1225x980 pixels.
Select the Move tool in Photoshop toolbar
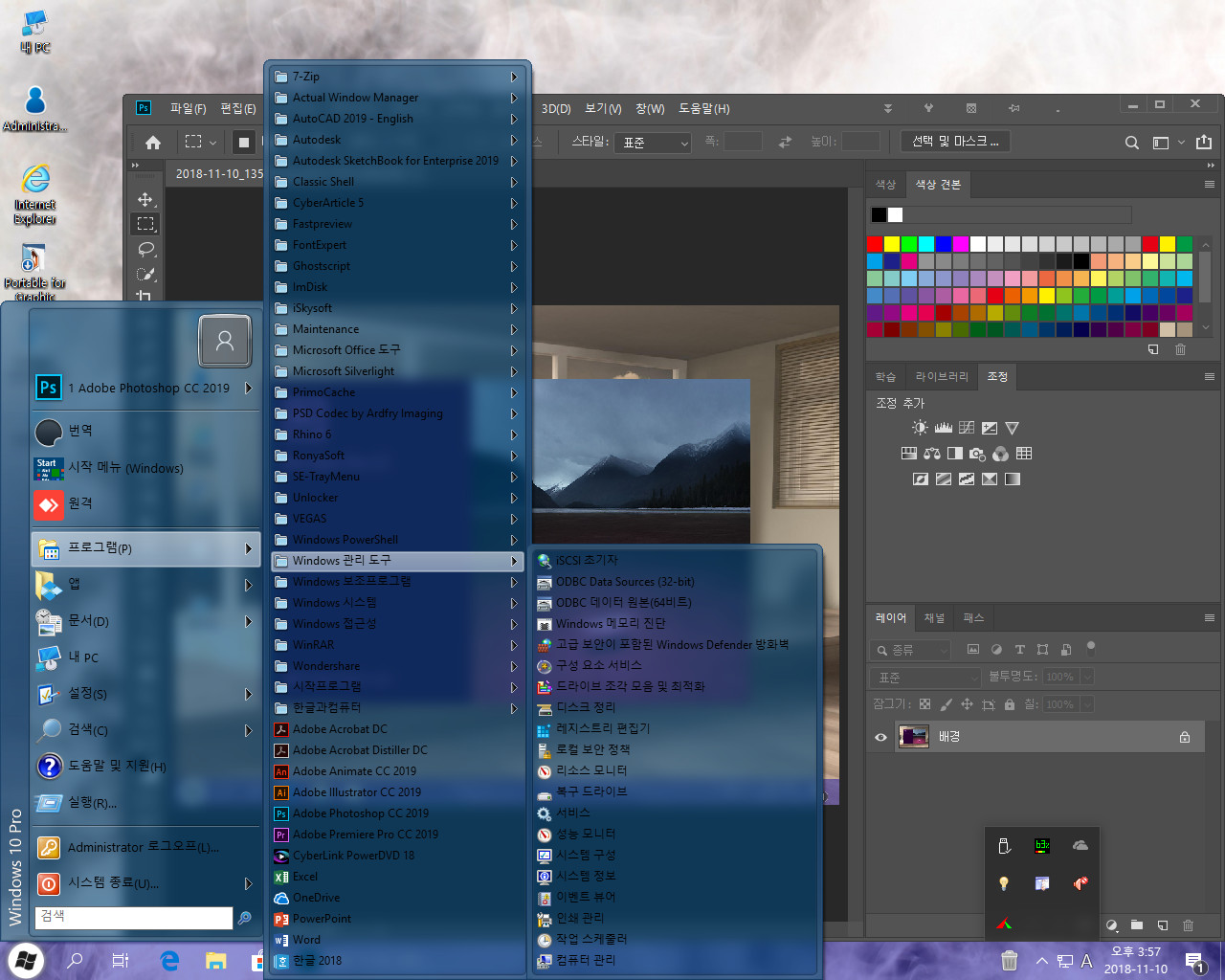coord(145,199)
